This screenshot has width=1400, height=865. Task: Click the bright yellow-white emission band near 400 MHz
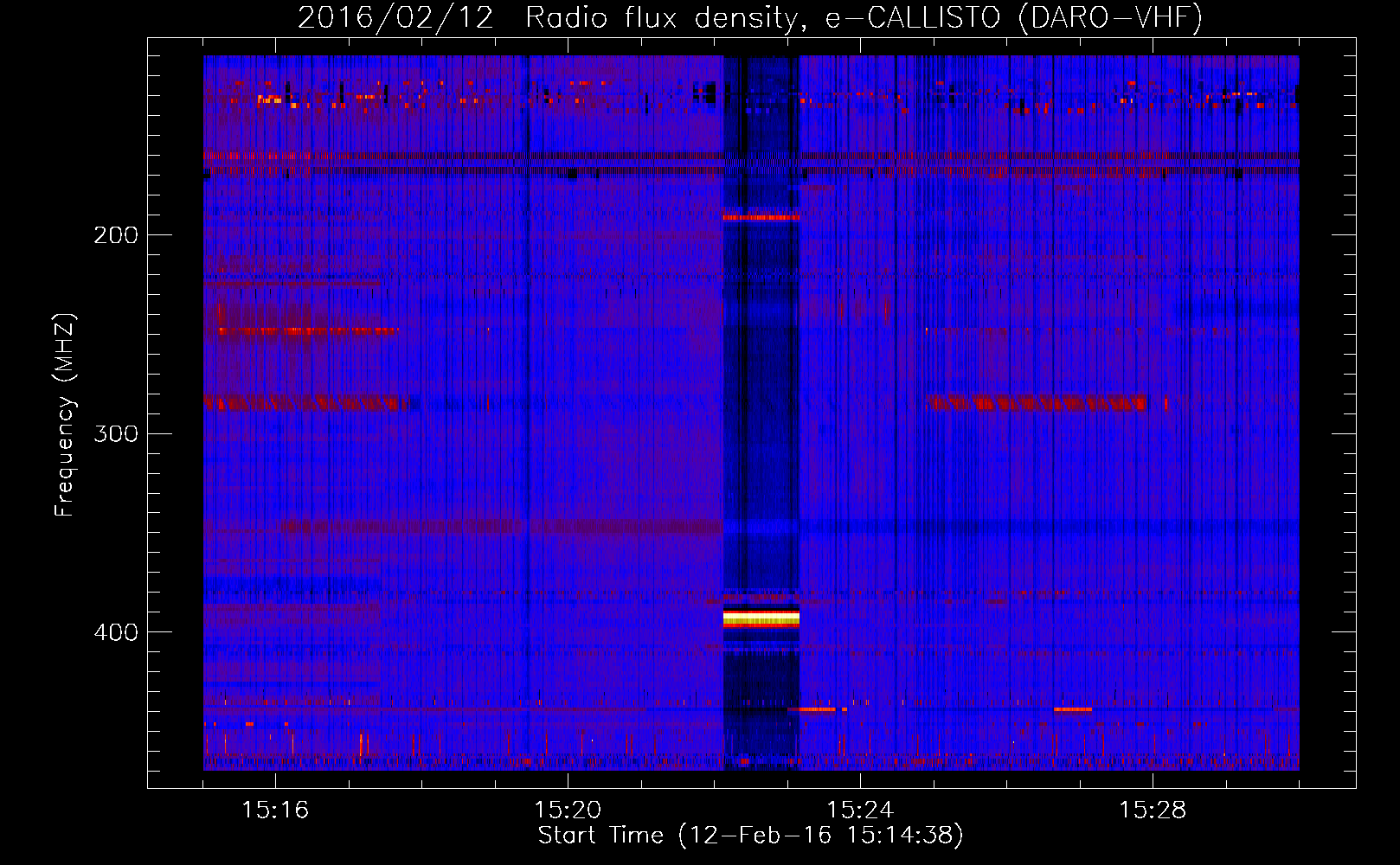pos(761,618)
